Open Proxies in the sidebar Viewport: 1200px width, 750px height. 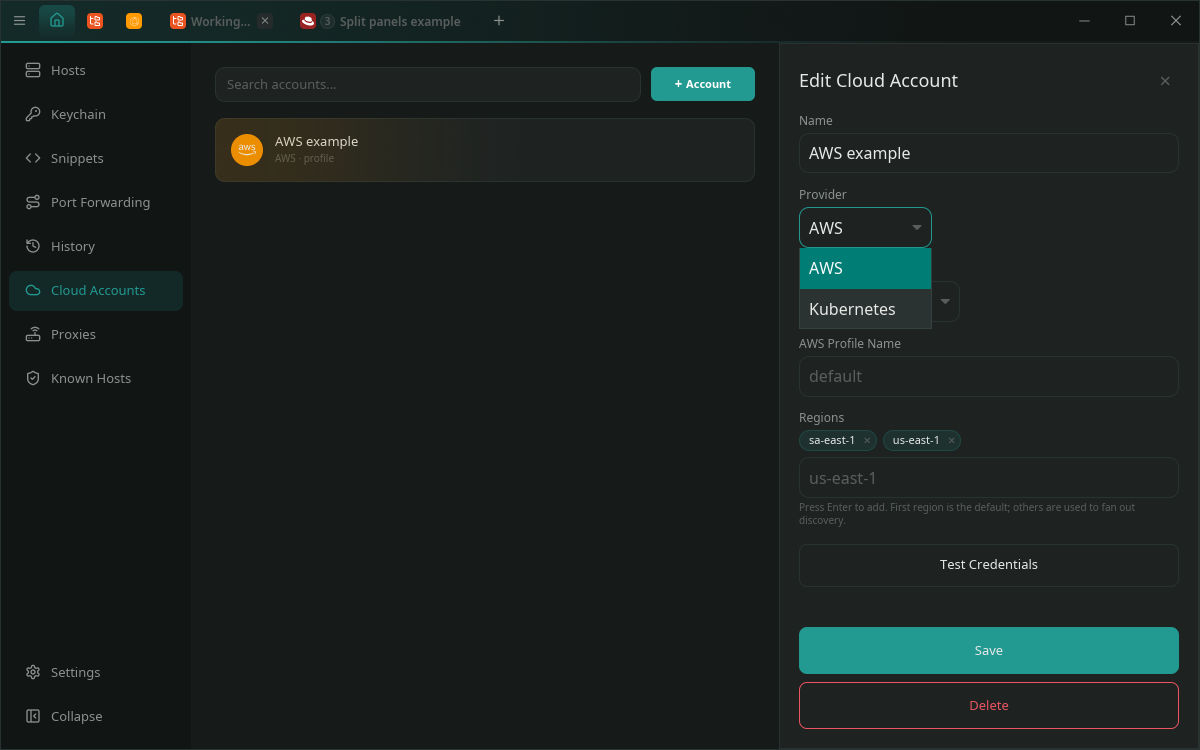96,334
